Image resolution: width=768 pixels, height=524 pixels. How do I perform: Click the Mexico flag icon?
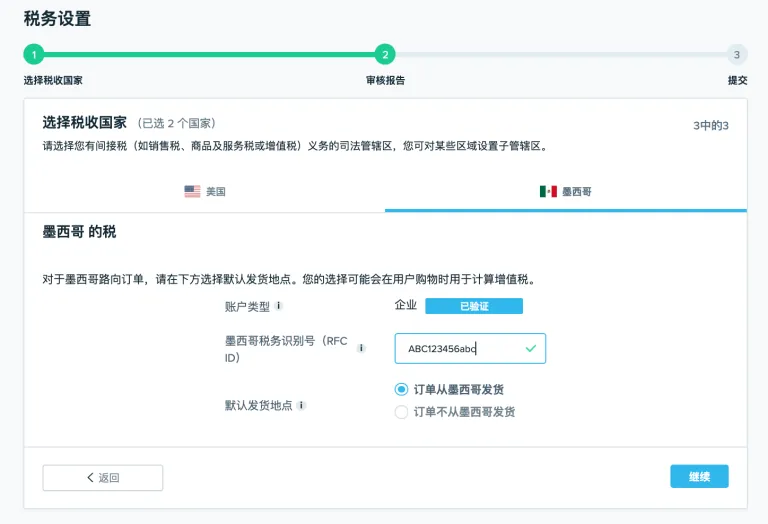tap(548, 191)
